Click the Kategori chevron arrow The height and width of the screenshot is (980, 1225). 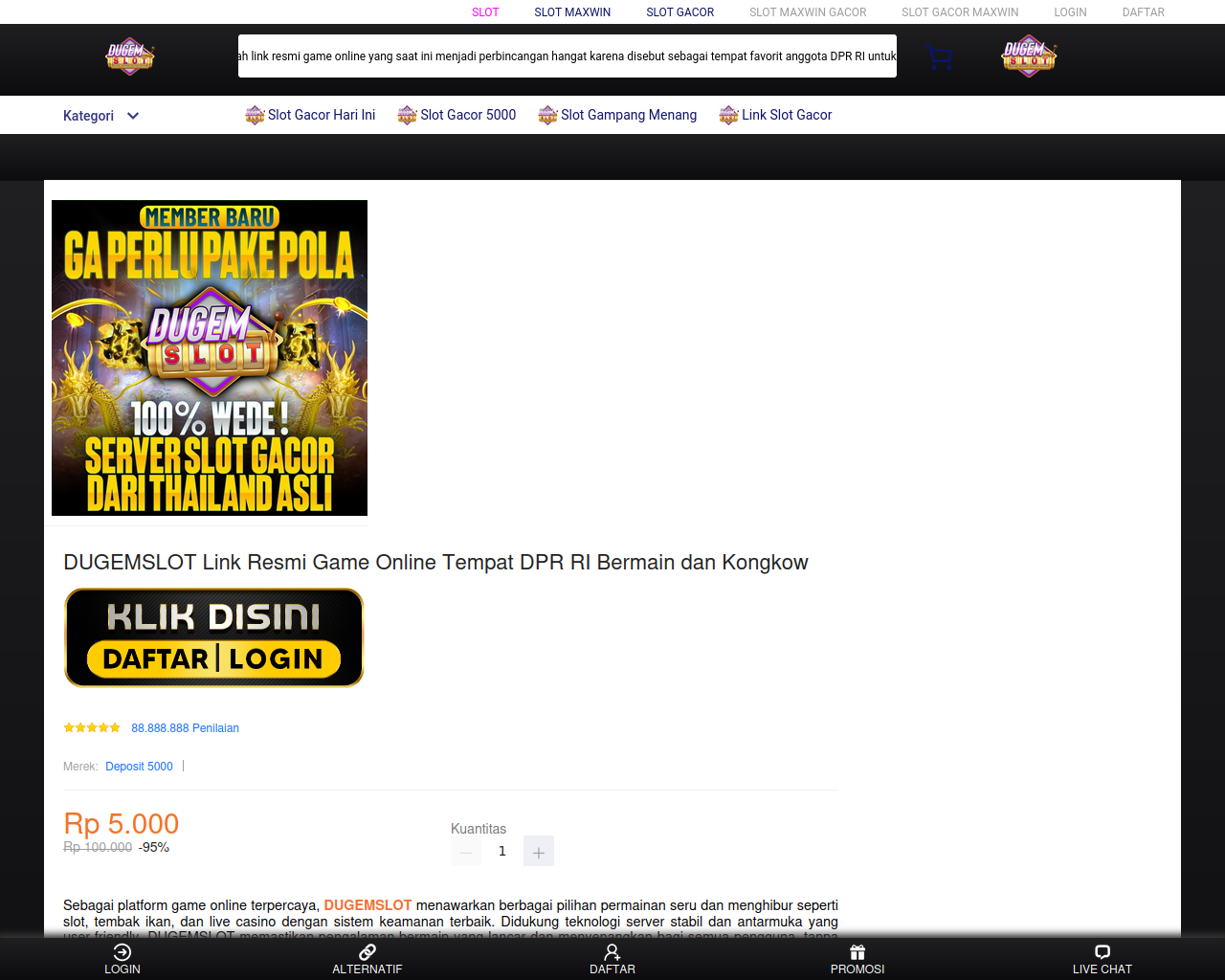[x=133, y=116]
